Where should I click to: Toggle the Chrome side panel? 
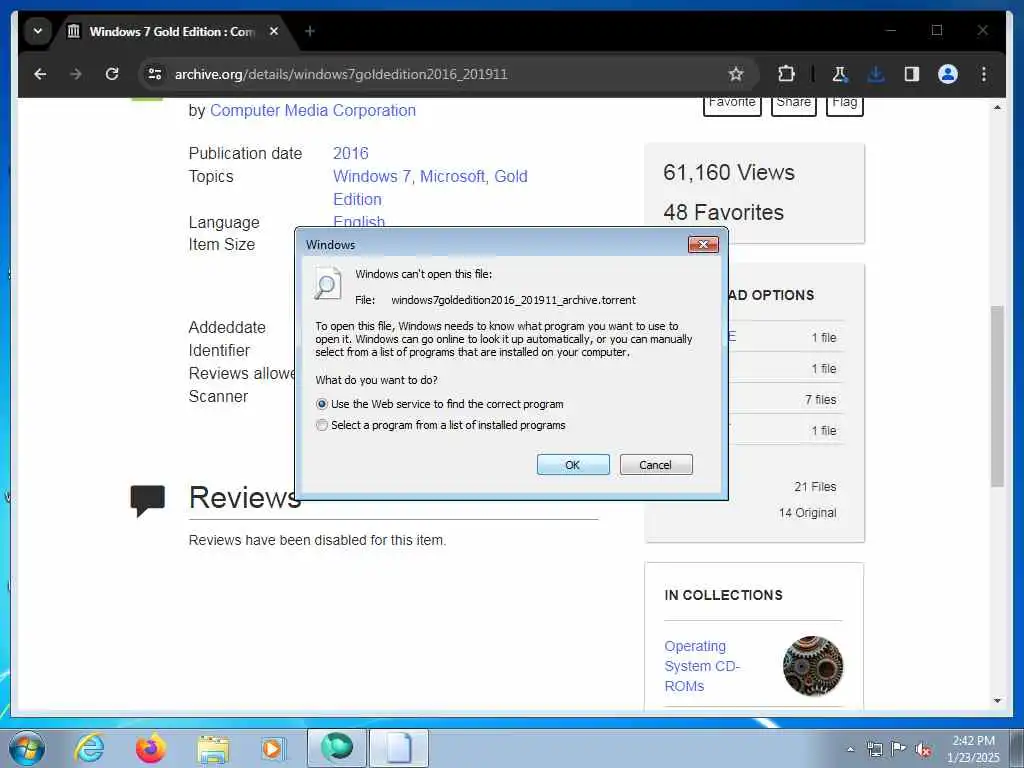912,74
